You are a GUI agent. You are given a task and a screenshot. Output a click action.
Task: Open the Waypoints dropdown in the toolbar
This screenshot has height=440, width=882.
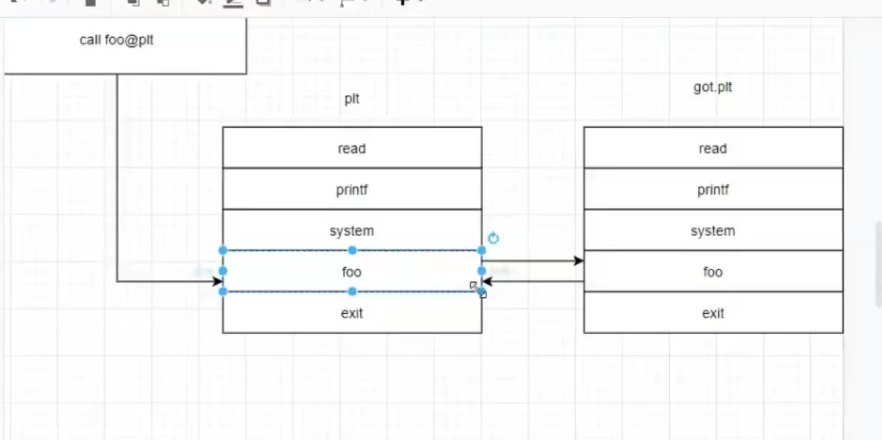pos(350,3)
